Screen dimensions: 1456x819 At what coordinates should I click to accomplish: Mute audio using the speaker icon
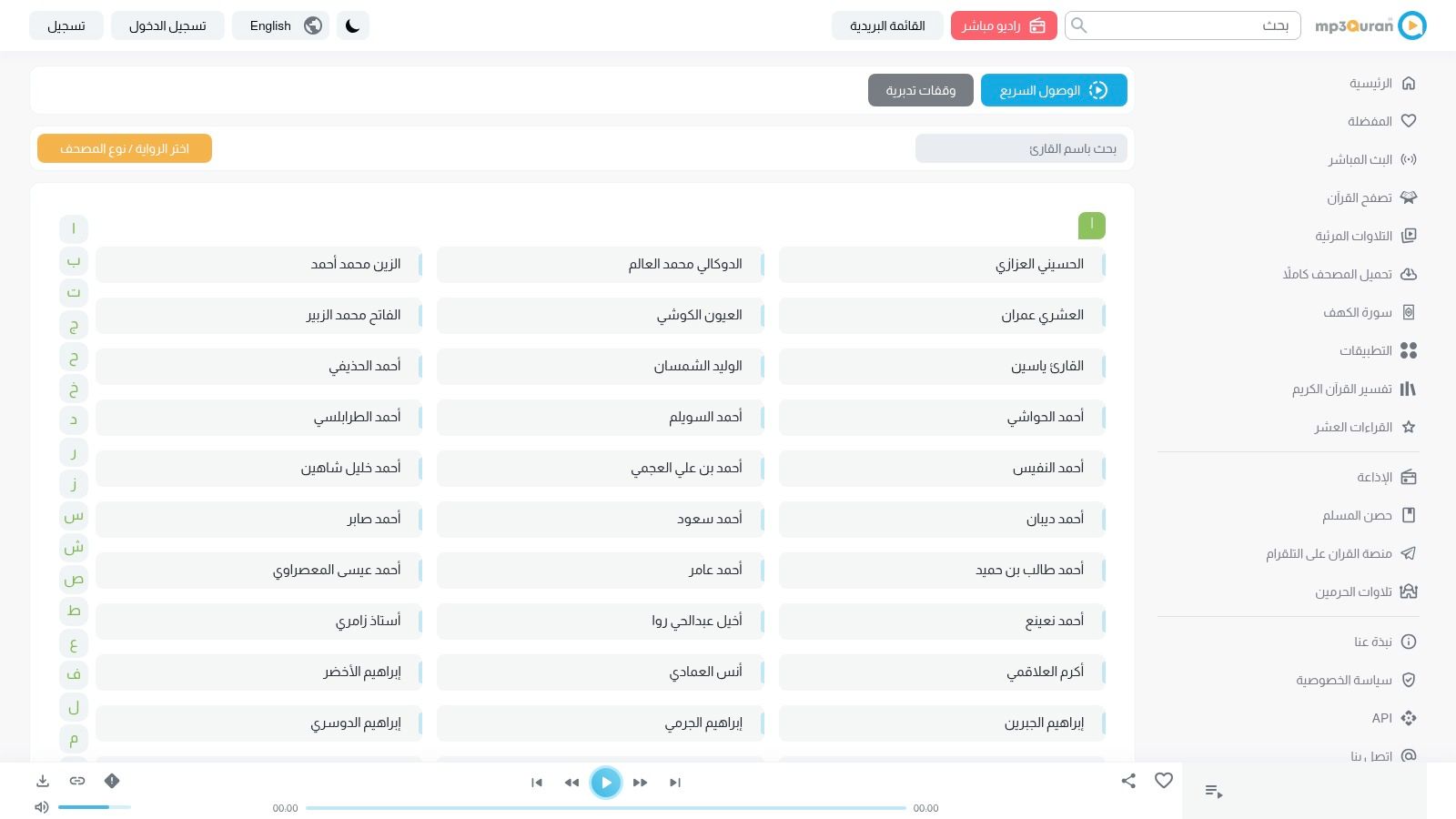[41, 807]
